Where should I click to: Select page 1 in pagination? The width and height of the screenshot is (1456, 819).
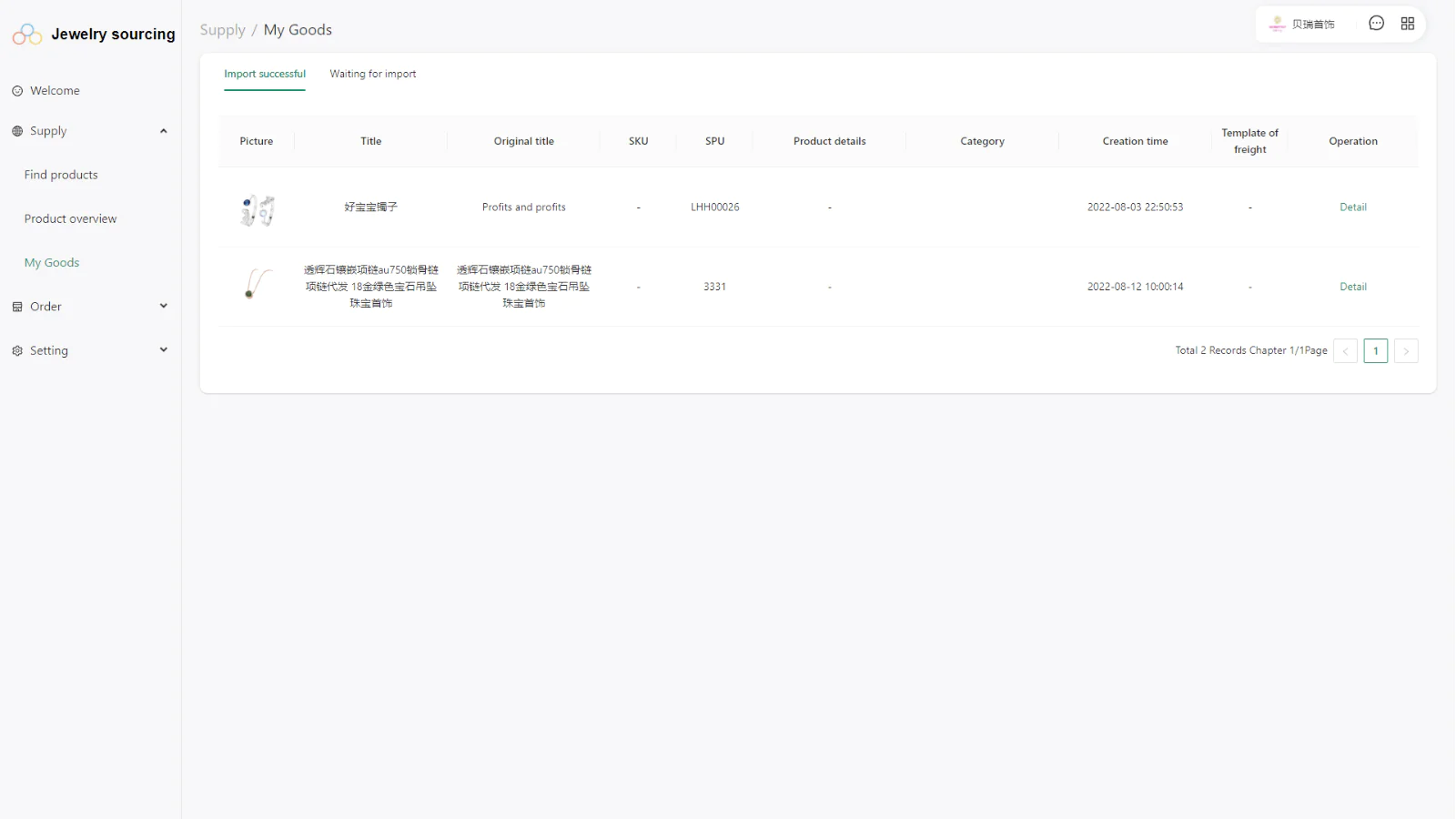pyautogui.click(x=1375, y=351)
